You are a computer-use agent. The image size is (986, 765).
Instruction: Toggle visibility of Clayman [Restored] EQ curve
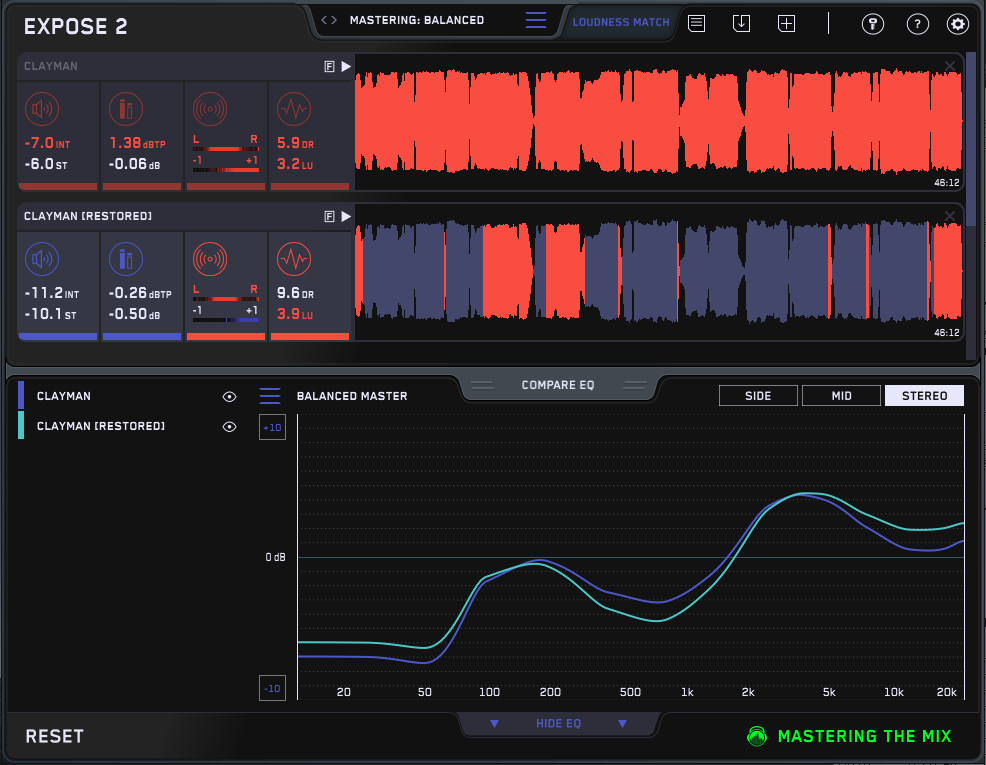(229, 427)
